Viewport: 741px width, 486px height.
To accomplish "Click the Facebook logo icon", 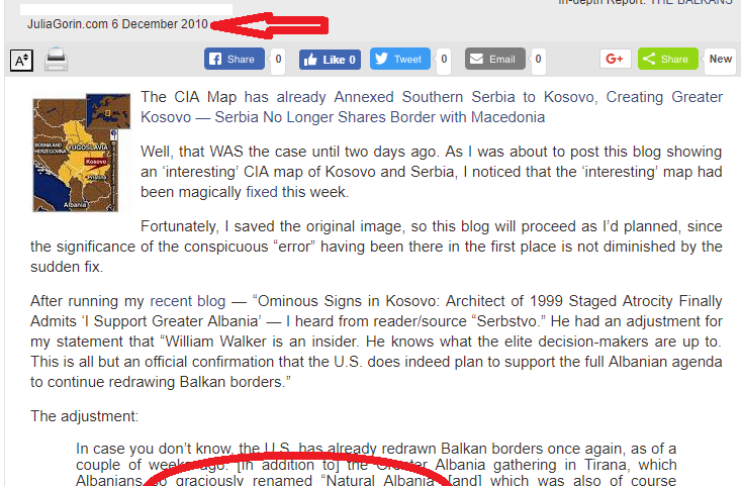I will point(215,59).
